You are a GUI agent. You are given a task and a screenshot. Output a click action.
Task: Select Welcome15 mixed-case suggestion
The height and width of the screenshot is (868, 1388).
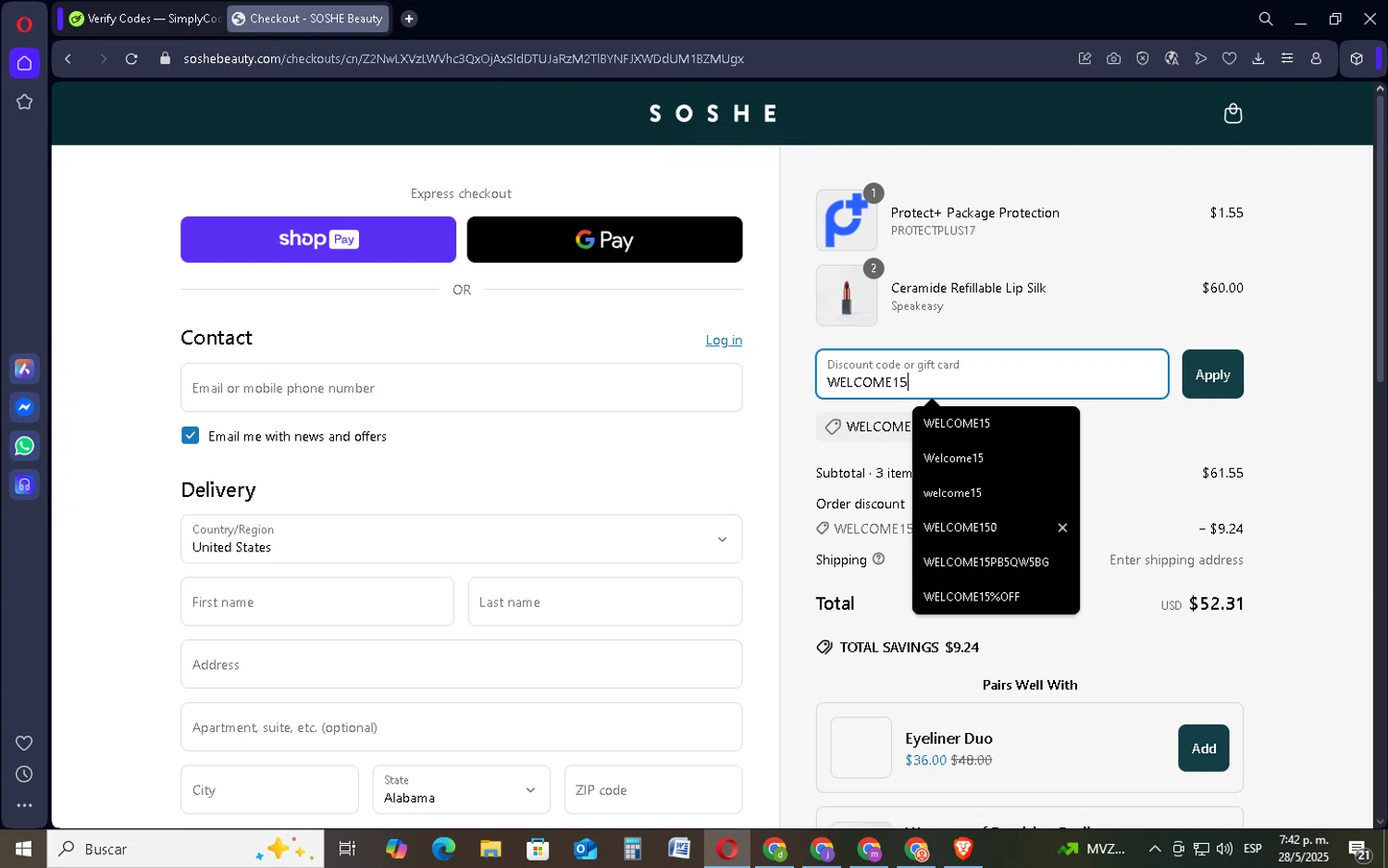coord(996,458)
